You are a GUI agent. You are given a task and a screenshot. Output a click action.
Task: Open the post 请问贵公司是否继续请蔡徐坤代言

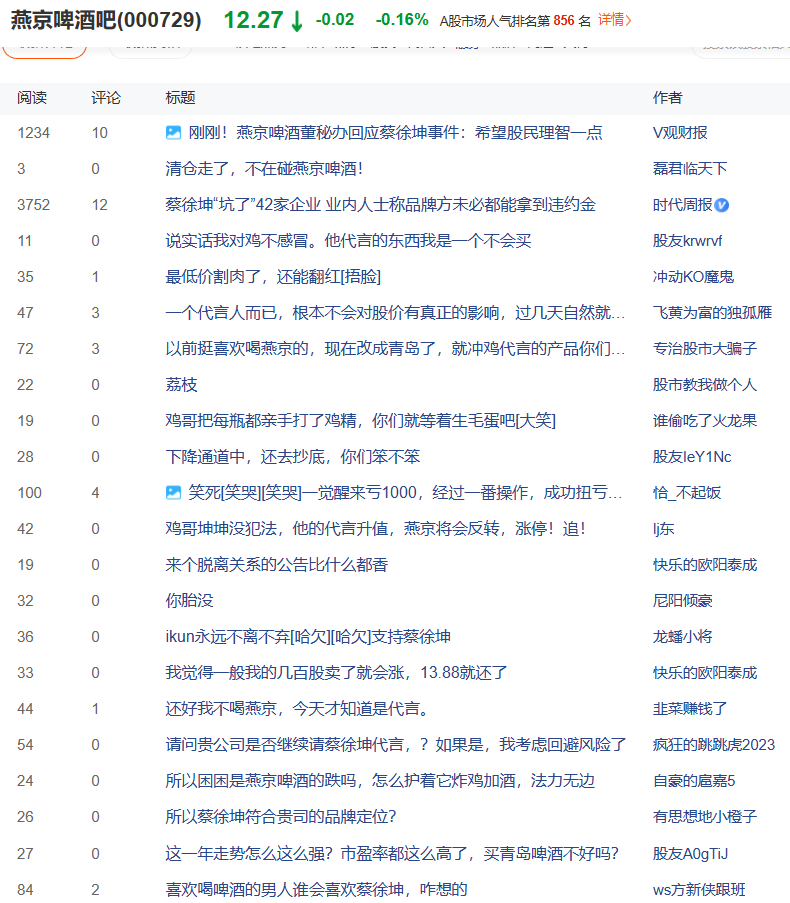click(x=396, y=745)
